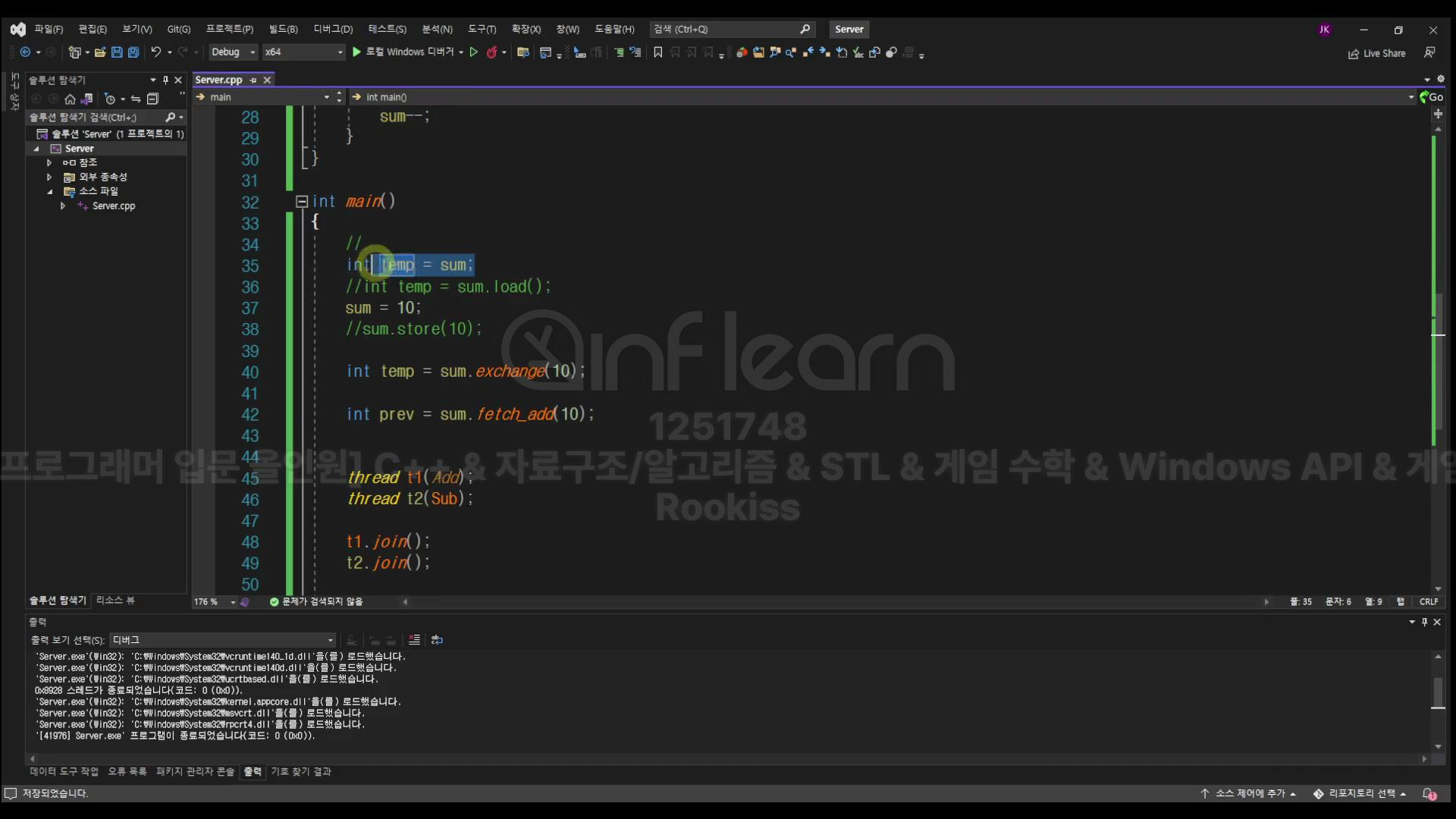This screenshot has height=819, width=1456.
Task: Pin the Server.cpp tab
Action: [253, 80]
